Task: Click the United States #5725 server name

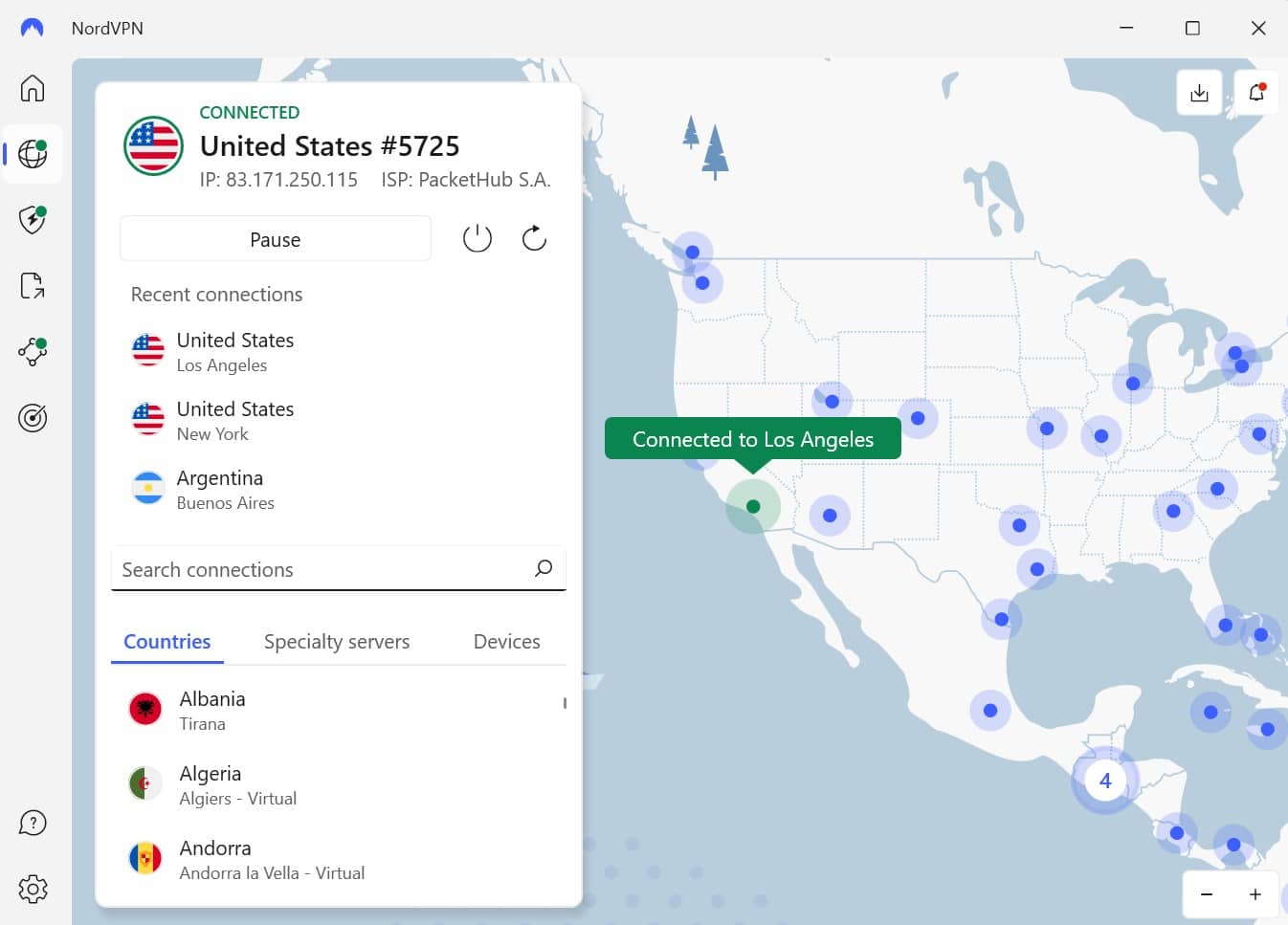Action: tap(330, 145)
